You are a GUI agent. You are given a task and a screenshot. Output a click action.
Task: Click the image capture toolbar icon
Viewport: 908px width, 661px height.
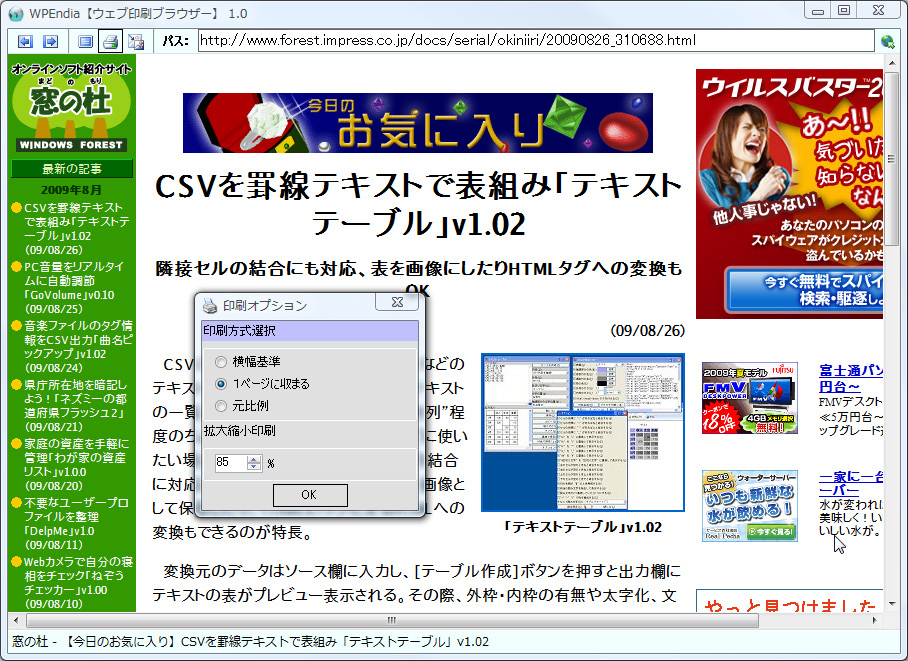(x=136, y=41)
